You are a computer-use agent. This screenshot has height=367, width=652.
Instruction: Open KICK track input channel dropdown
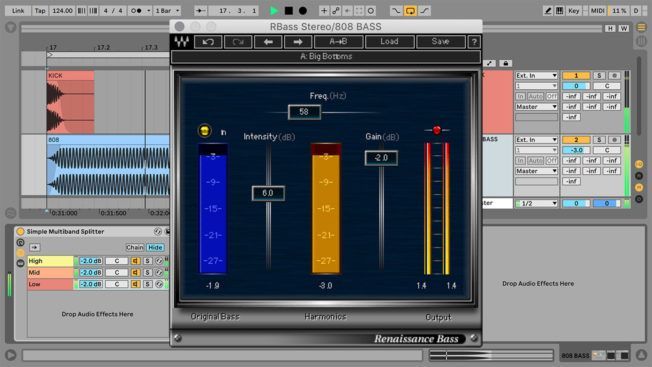(x=536, y=86)
